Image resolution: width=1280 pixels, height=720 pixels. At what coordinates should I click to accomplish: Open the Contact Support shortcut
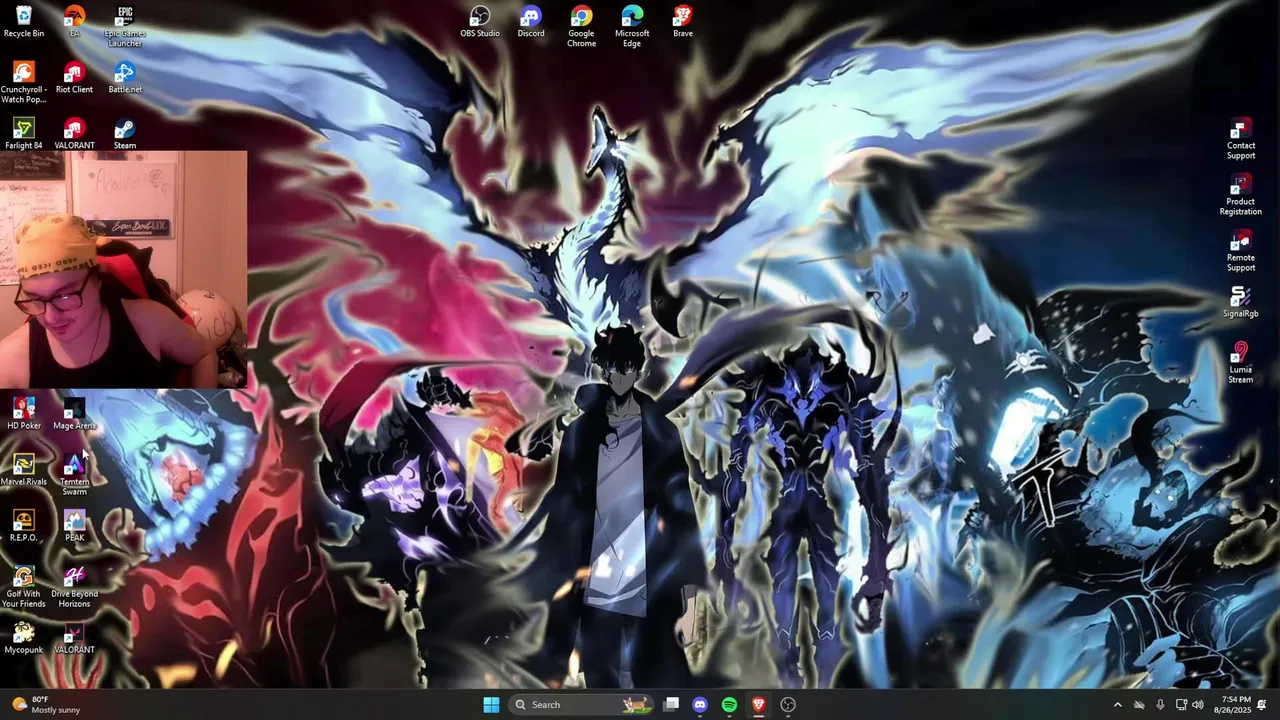click(1241, 138)
